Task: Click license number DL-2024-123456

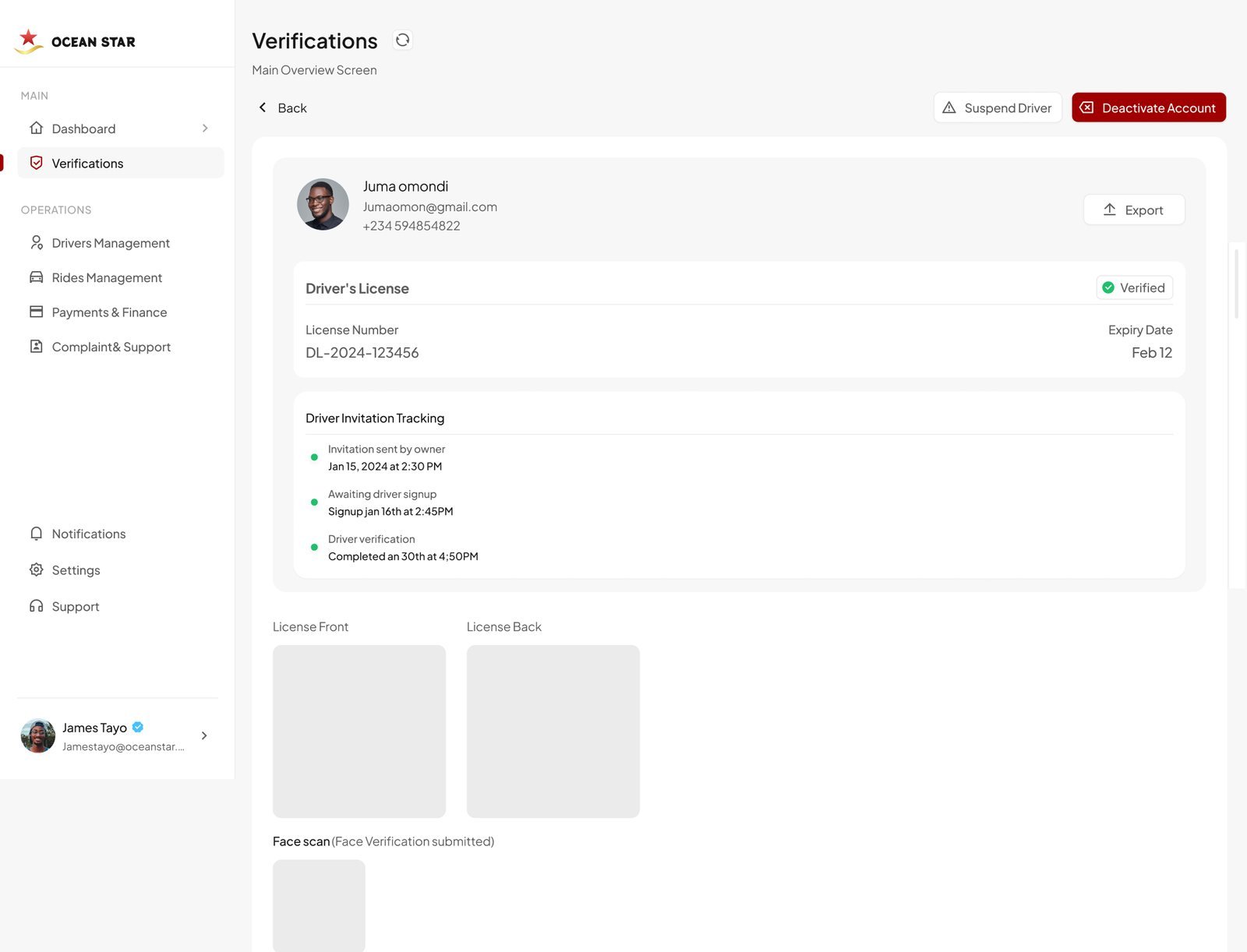Action: coord(362,353)
